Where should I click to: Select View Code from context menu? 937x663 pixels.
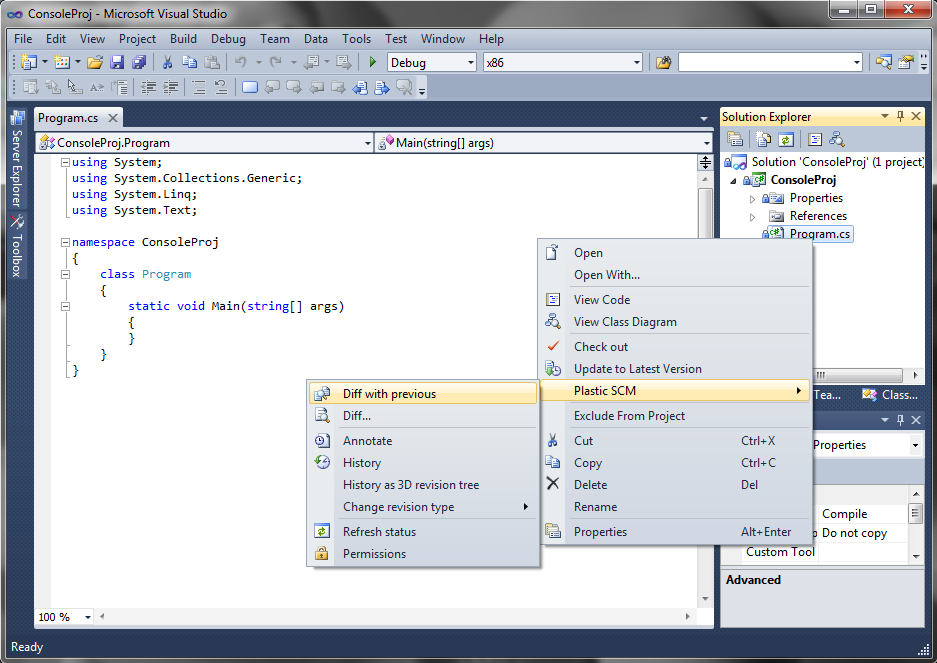tap(675, 300)
